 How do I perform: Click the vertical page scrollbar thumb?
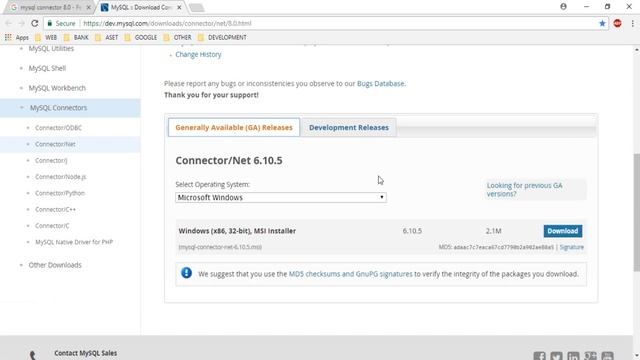point(636,212)
